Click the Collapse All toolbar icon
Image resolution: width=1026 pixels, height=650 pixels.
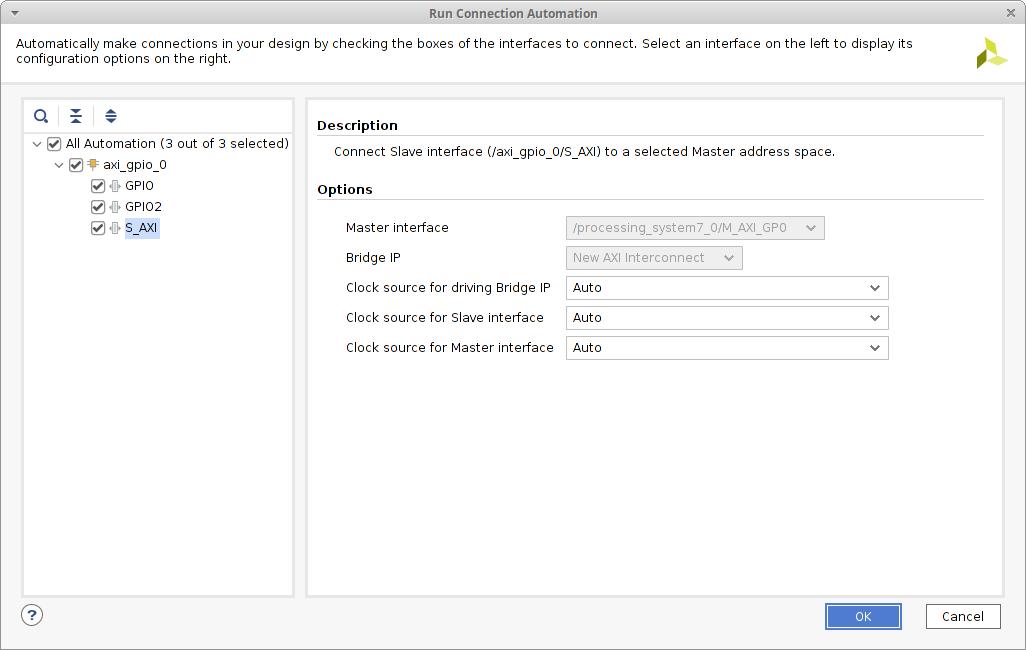pos(76,116)
